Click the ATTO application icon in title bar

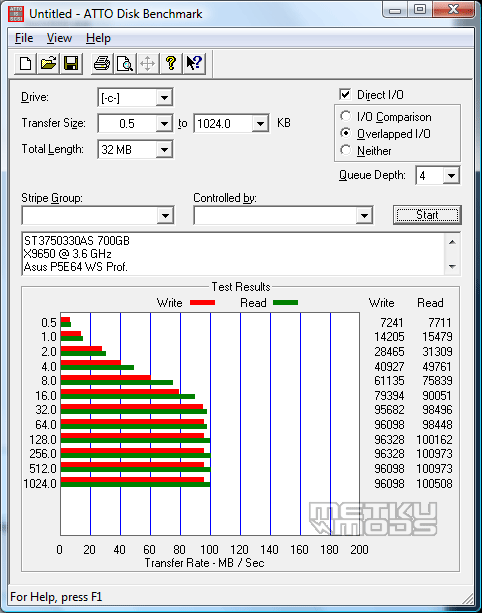(16, 14)
